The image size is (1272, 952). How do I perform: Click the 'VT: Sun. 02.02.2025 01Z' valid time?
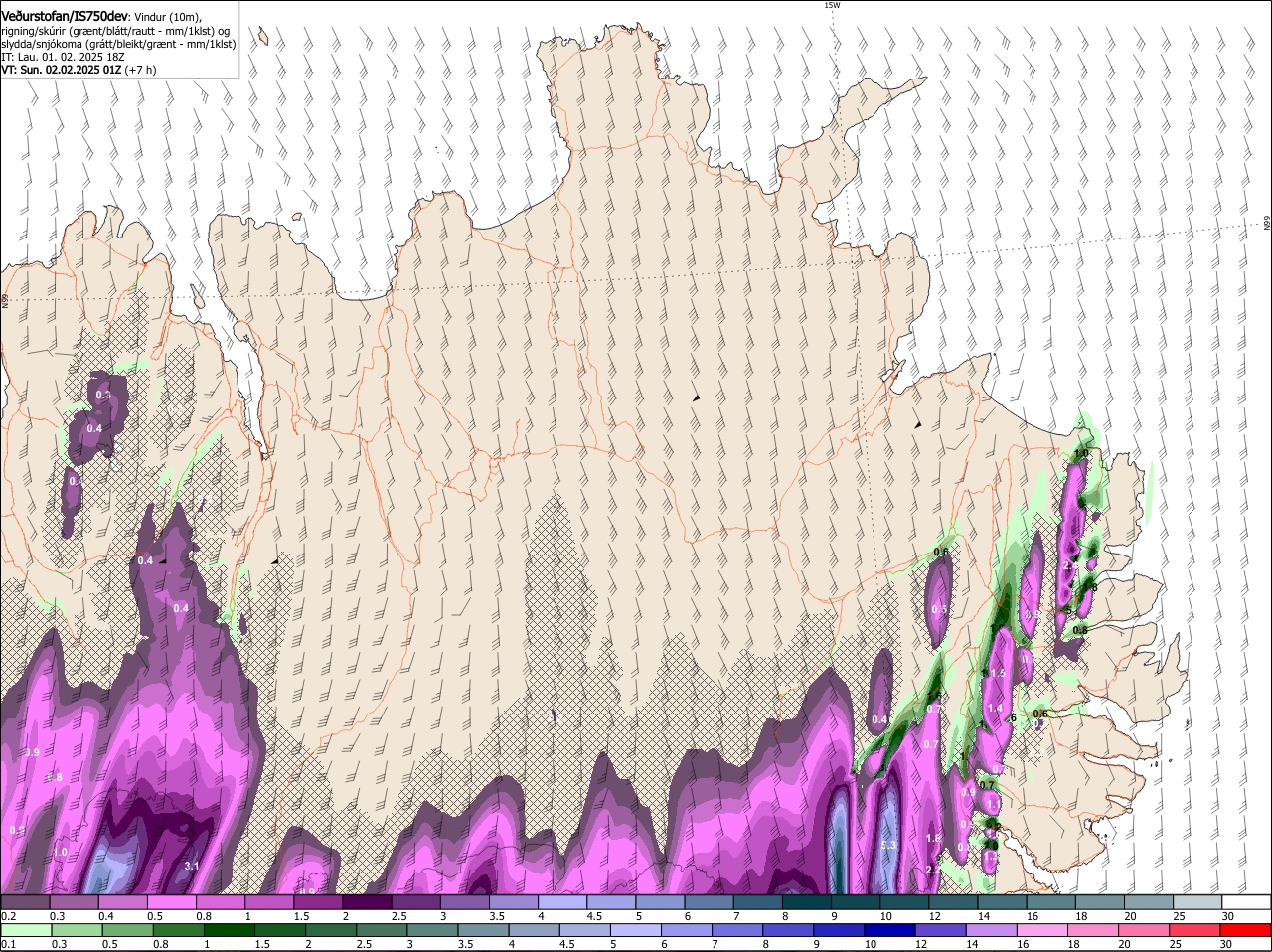pyautogui.click(x=62, y=71)
